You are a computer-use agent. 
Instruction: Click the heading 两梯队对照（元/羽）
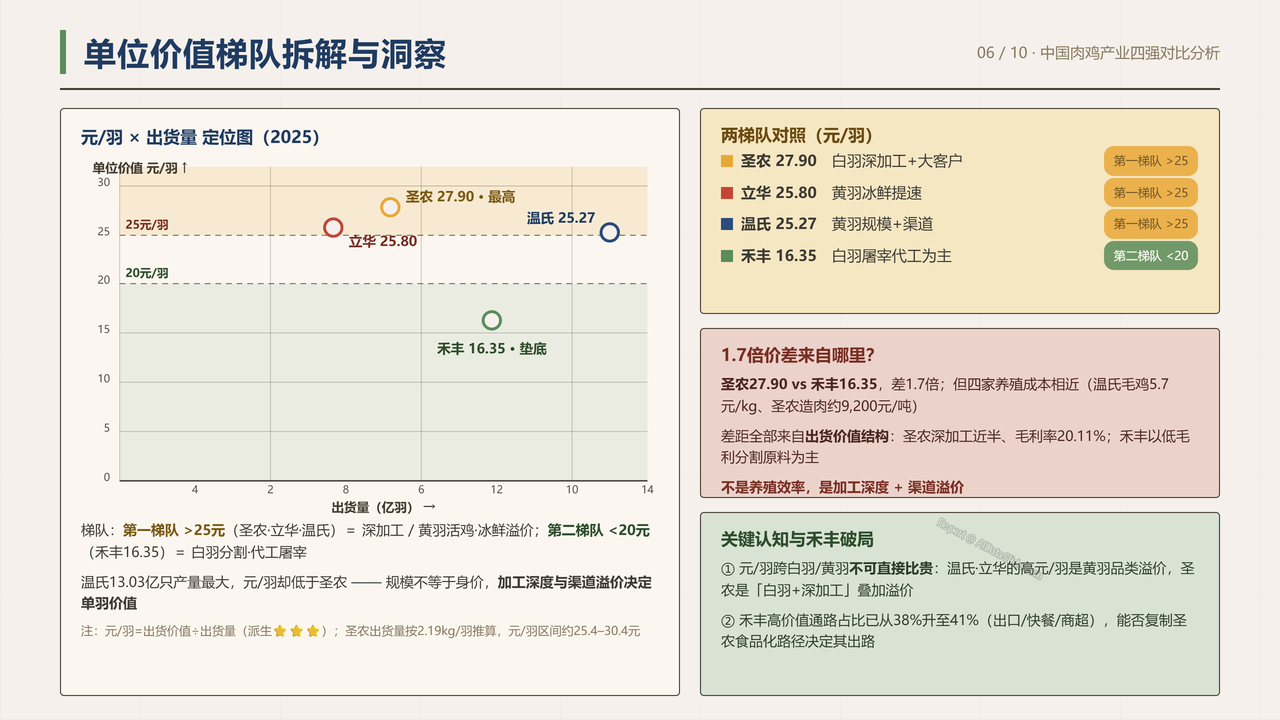[797, 135]
